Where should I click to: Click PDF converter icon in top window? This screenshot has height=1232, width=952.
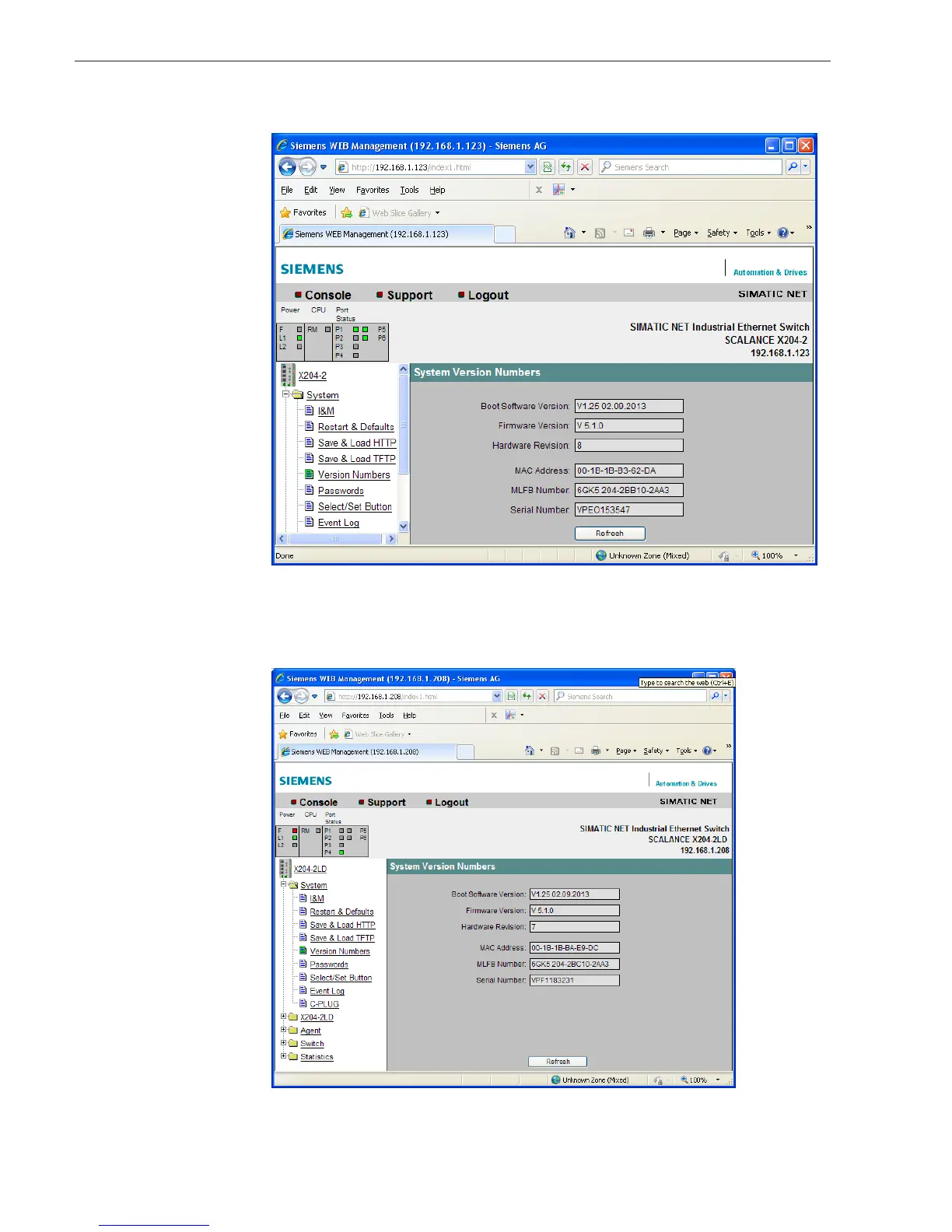[558, 190]
